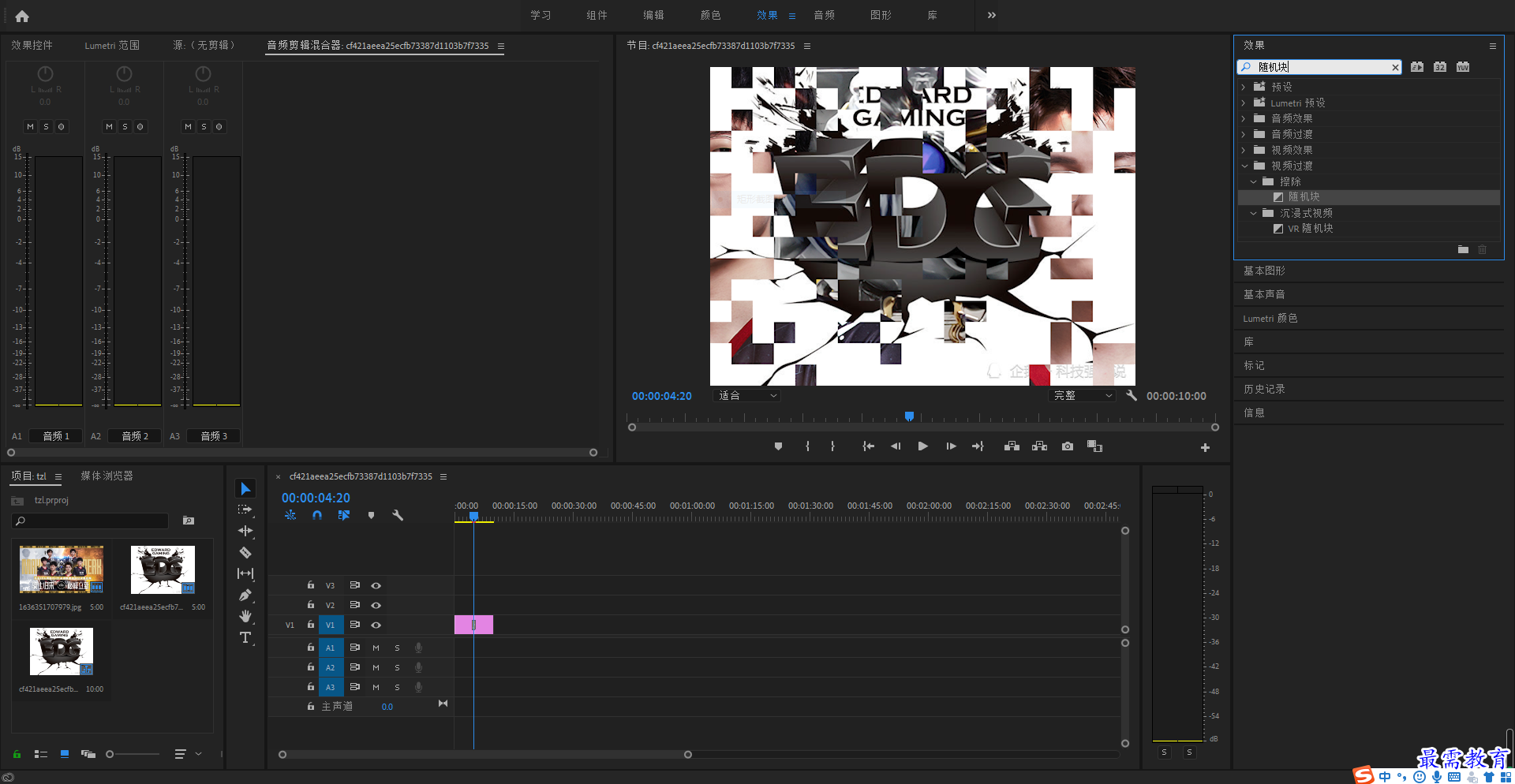Image resolution: width=1515 pixels, height=784 pixels.
Task: Toggle V1 track output eye
Action: pos(376,625)
